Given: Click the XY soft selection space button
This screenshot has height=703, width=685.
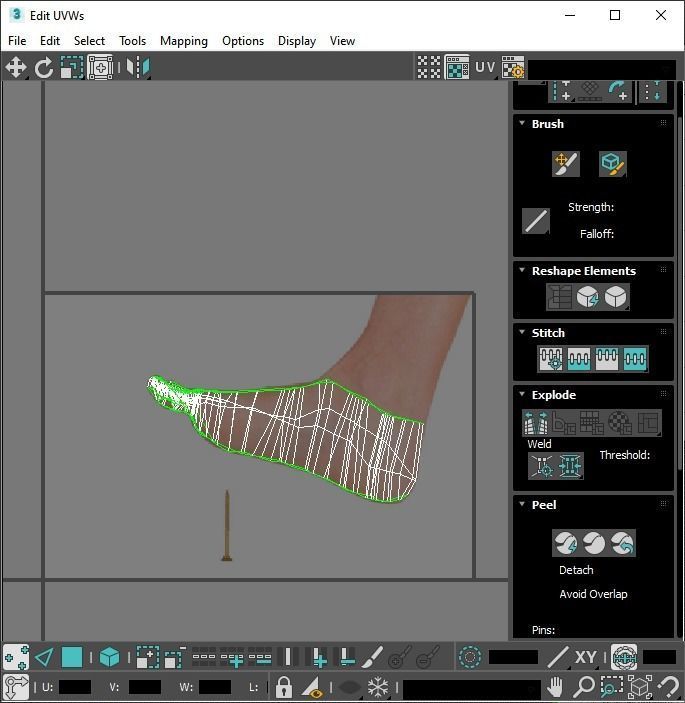Looking at the screenshot, I should [585, 658].
